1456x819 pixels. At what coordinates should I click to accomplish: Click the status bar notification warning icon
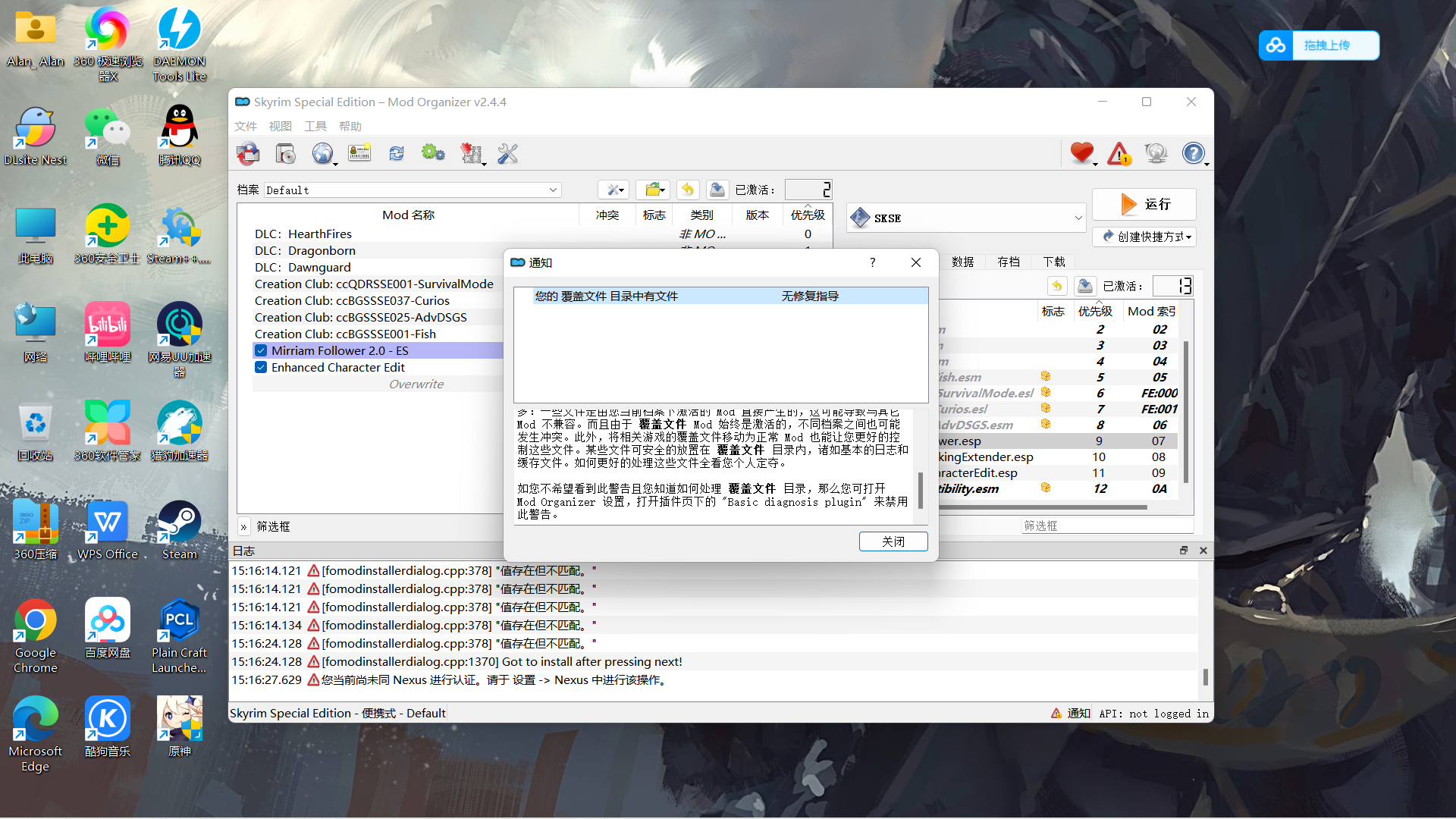click(x=1056, y=714)
